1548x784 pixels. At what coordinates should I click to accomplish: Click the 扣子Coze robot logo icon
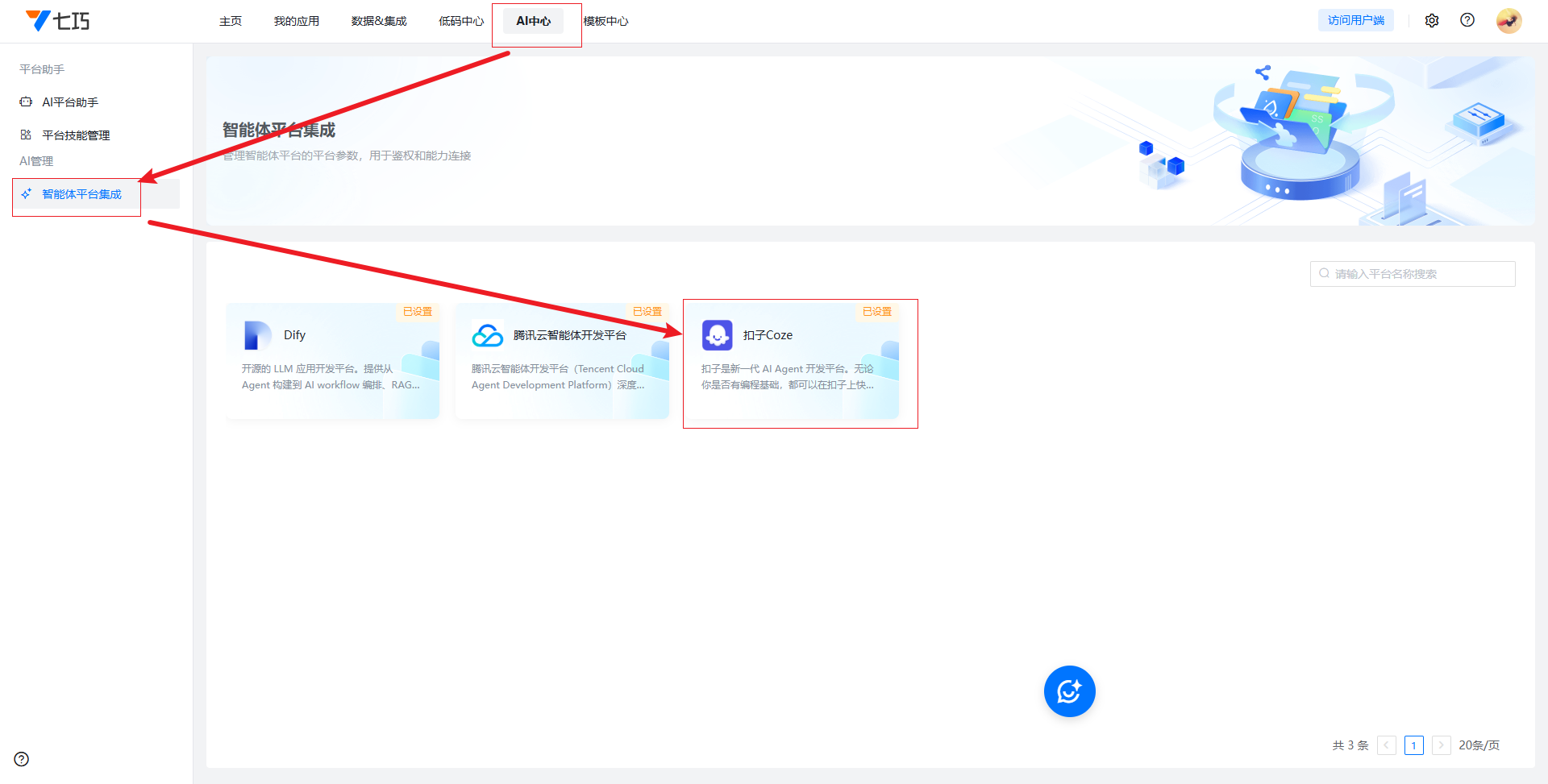click(x=717, y=335)
